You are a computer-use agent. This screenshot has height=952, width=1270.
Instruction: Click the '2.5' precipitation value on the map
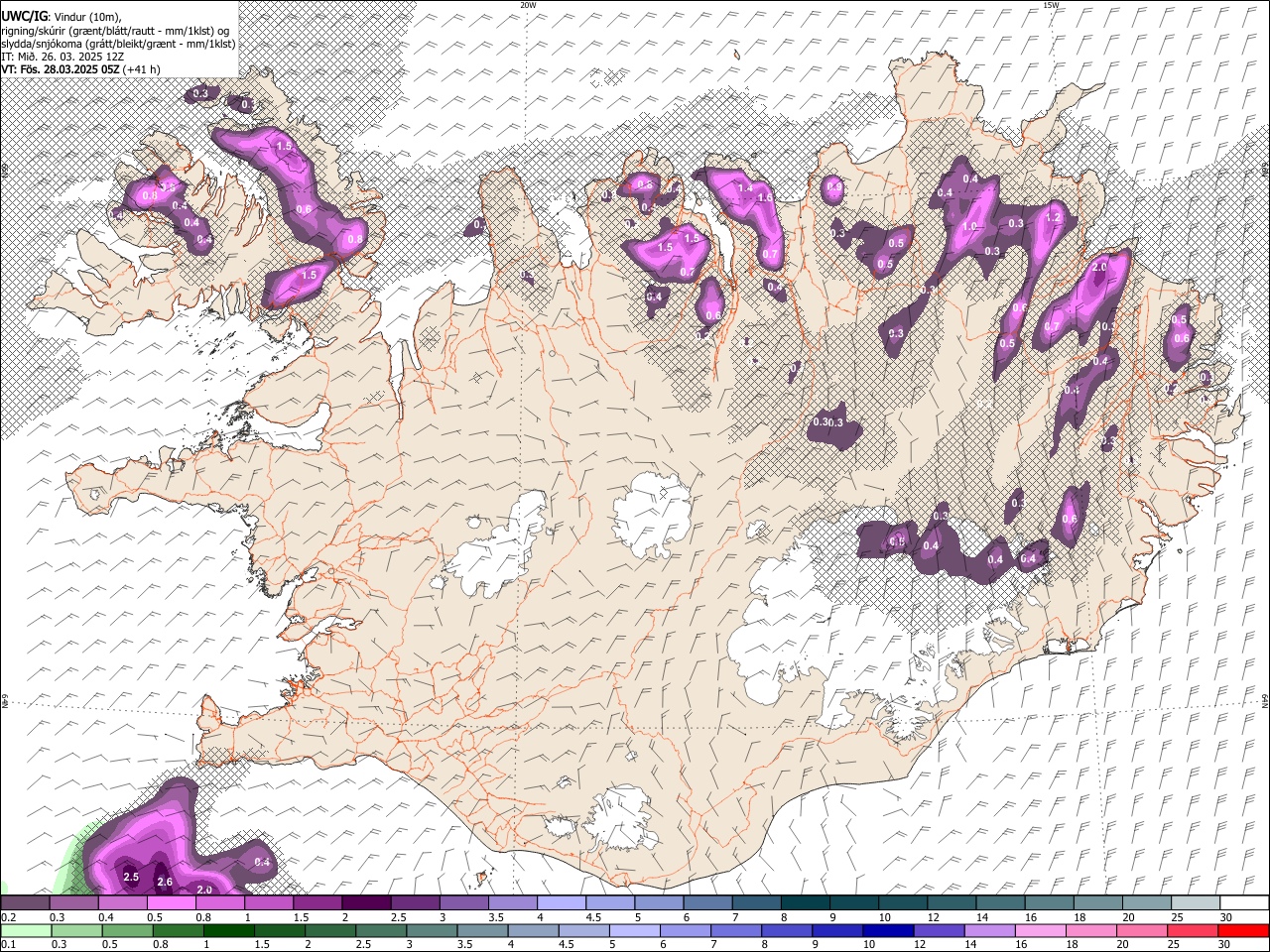(131, 877)
